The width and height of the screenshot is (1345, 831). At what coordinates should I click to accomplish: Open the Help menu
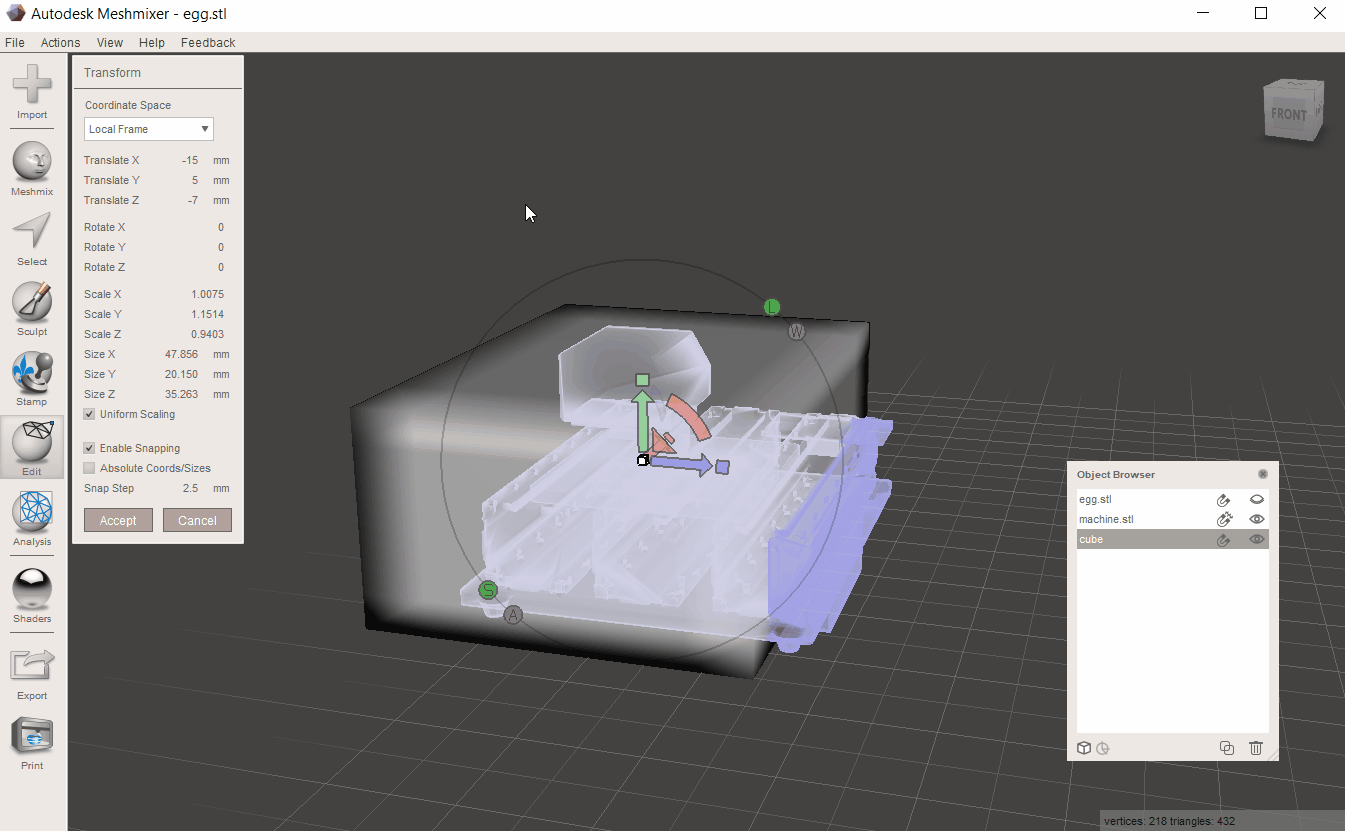click(152, 42)
